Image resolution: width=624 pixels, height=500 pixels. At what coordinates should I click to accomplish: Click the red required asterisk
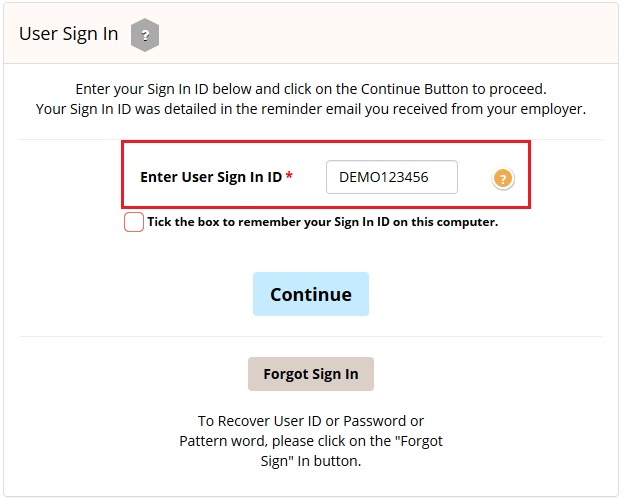(289, 175)
